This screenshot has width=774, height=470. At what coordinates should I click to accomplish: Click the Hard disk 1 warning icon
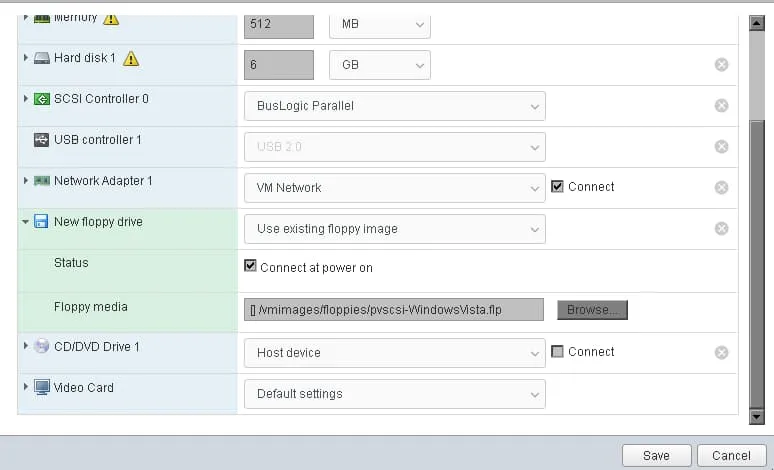[x=131, y=59]
